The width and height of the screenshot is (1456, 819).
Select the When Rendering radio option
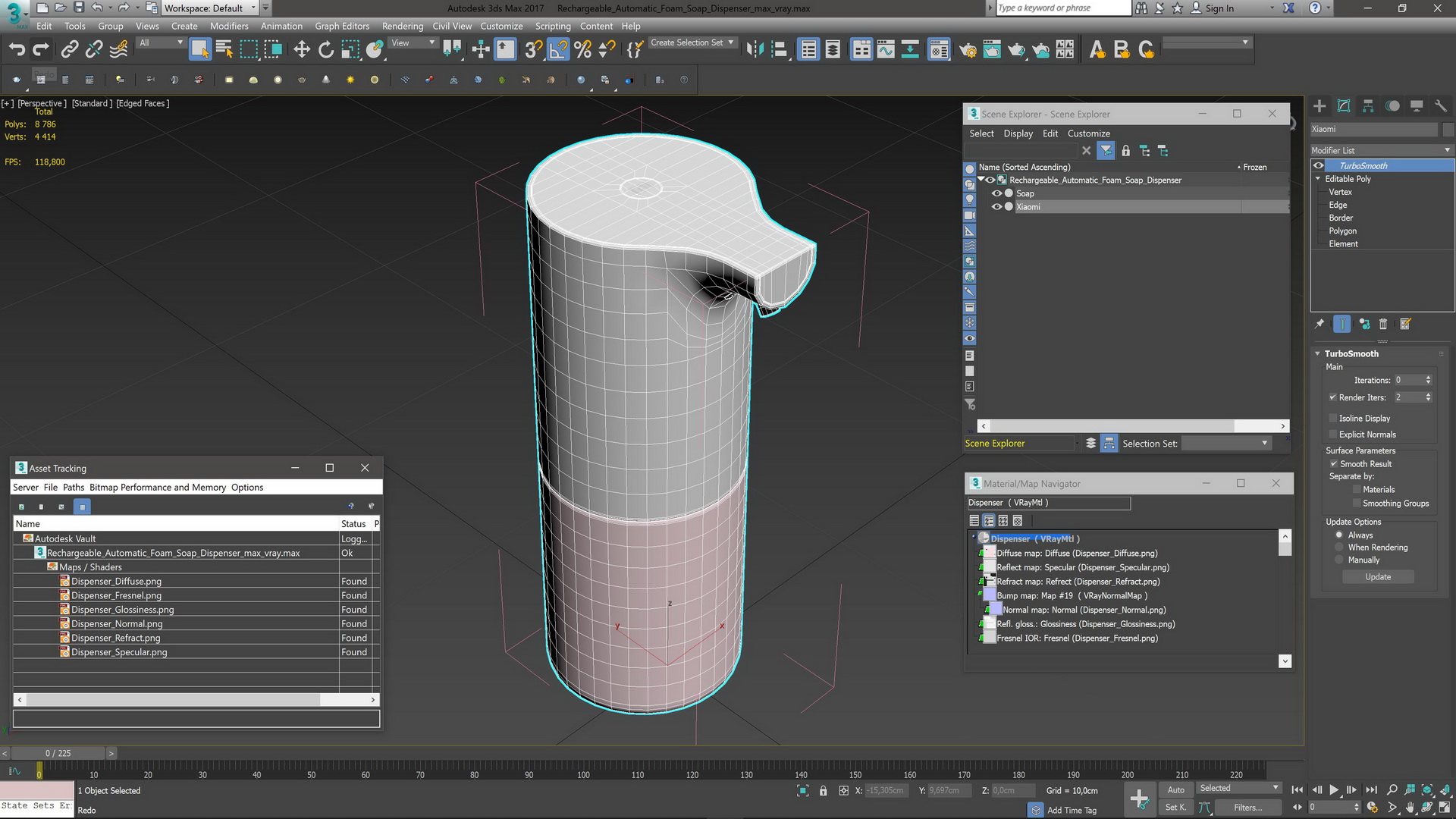[x=1339, y=548]
